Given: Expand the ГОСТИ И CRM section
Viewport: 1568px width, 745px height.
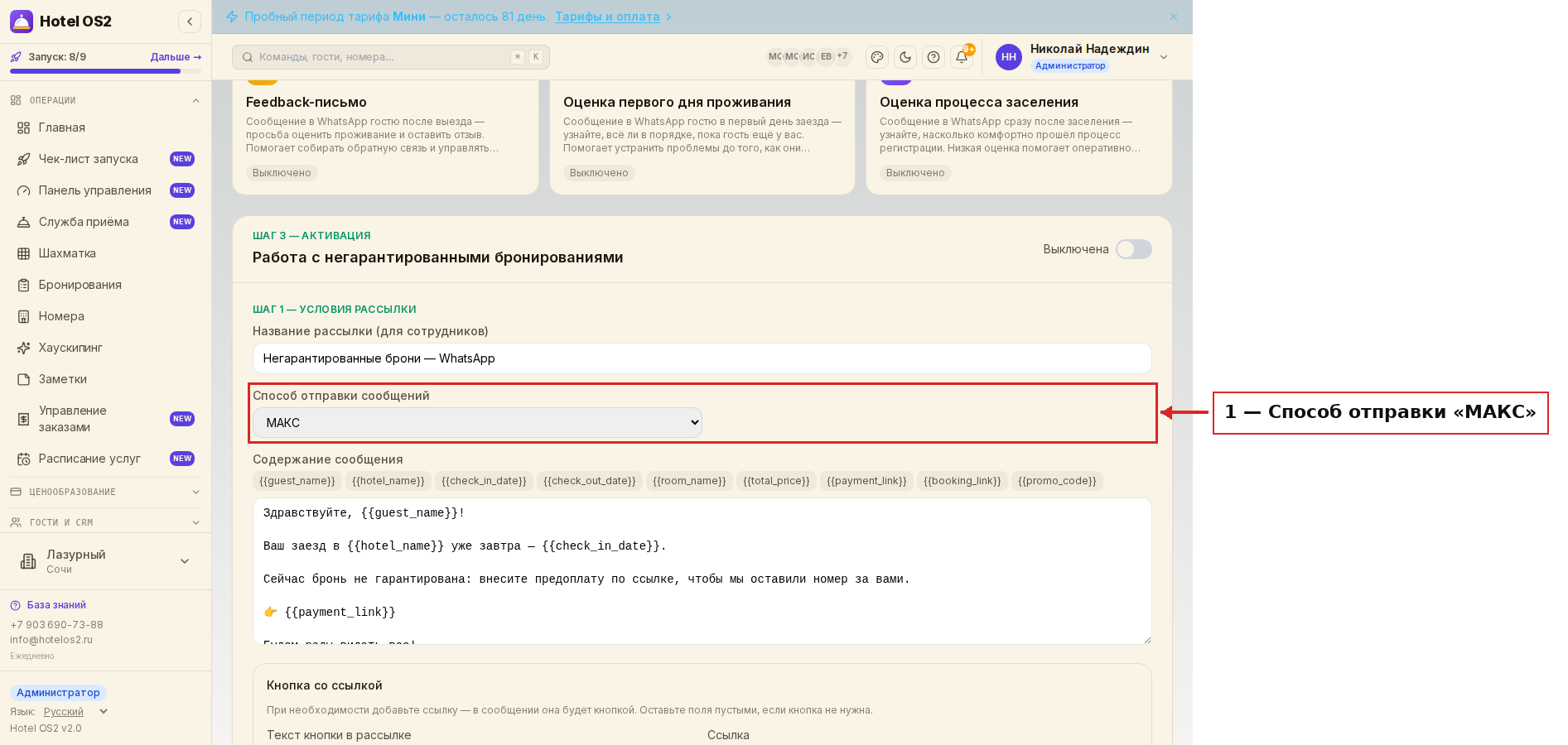Looking at the screenshot, I should 105,522.
